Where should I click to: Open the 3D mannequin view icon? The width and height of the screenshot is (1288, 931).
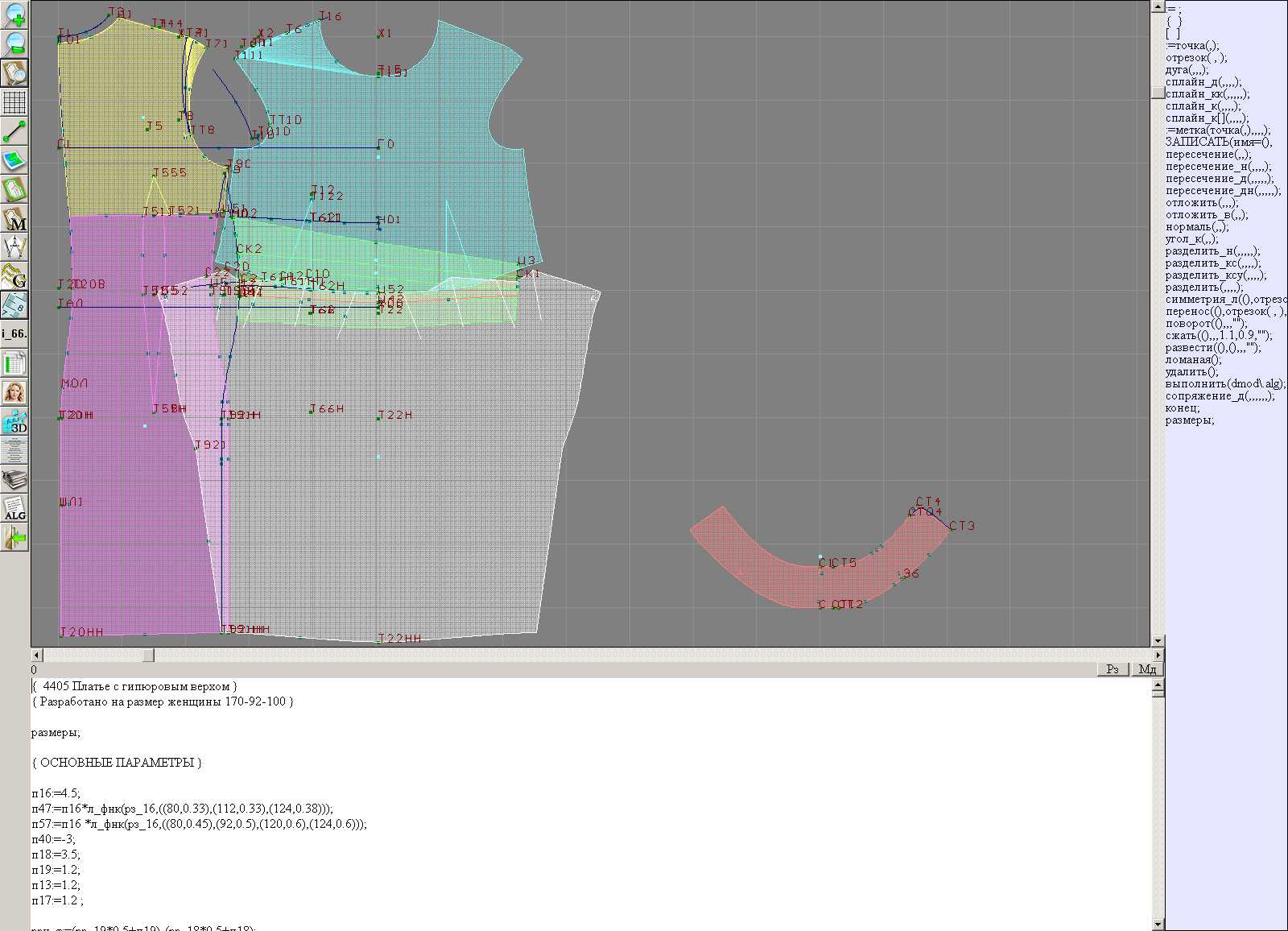(14, 421)
